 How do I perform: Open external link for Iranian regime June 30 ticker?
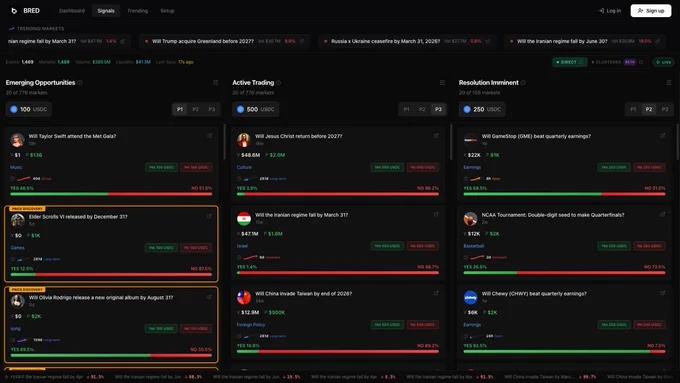tap(657, 41)
